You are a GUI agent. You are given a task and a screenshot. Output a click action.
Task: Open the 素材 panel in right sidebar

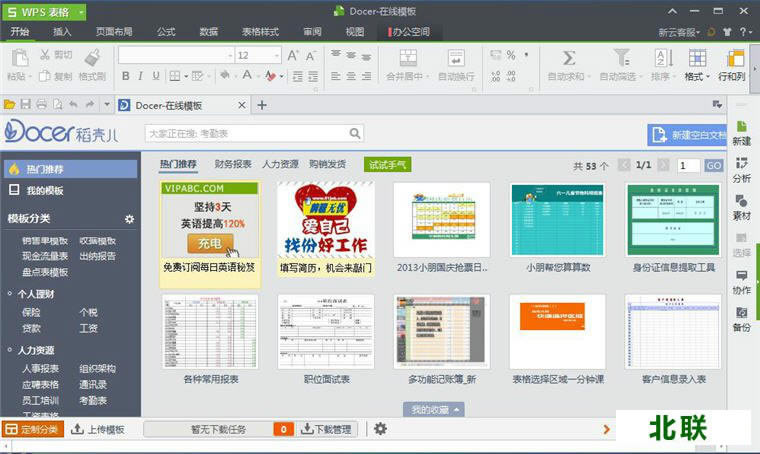coord(741,206)
